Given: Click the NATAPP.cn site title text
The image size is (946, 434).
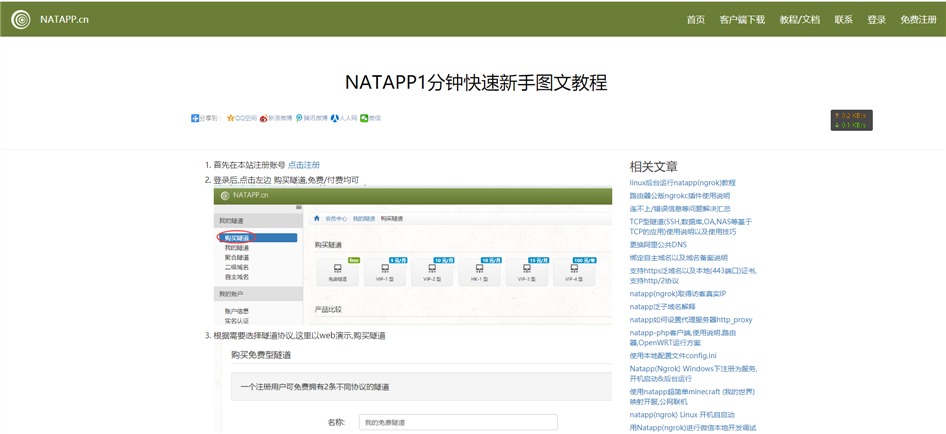Looking at the screenshot, I should pos(65,19).
